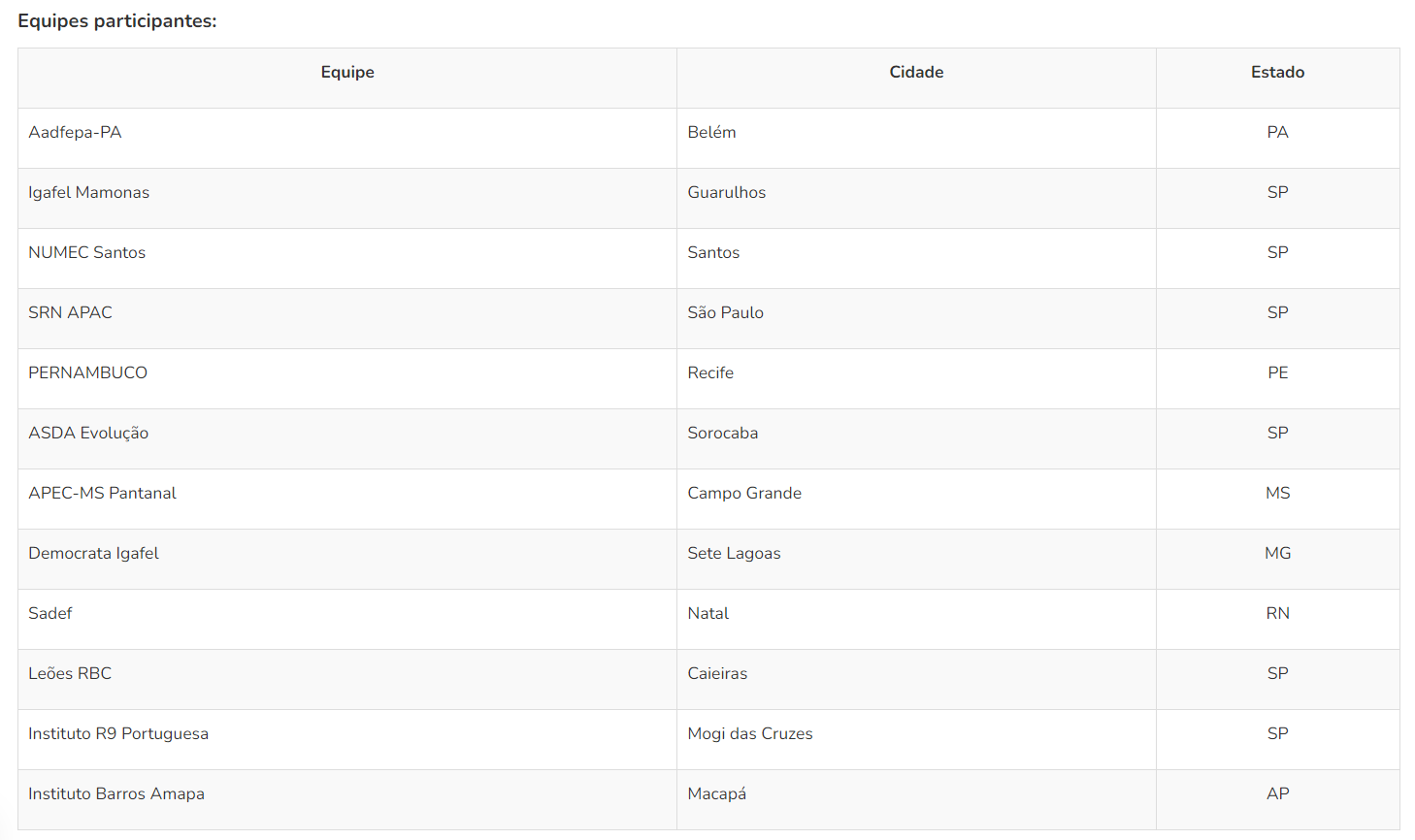Screen dimensions: 1415x840
Task: Select the RN state cell
Action: coord(1277,614)
